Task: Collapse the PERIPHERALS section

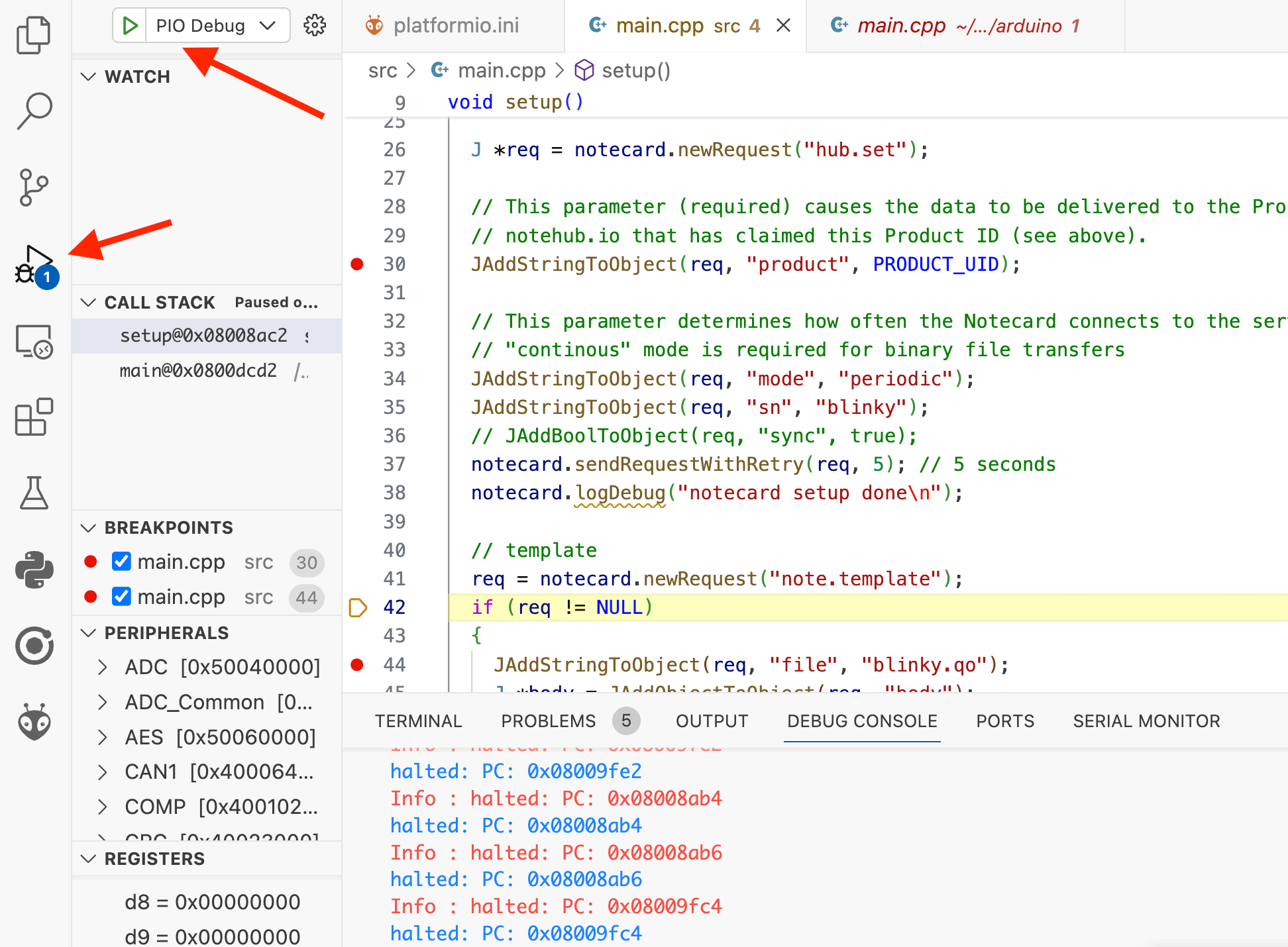Action: tap(88, 633)
